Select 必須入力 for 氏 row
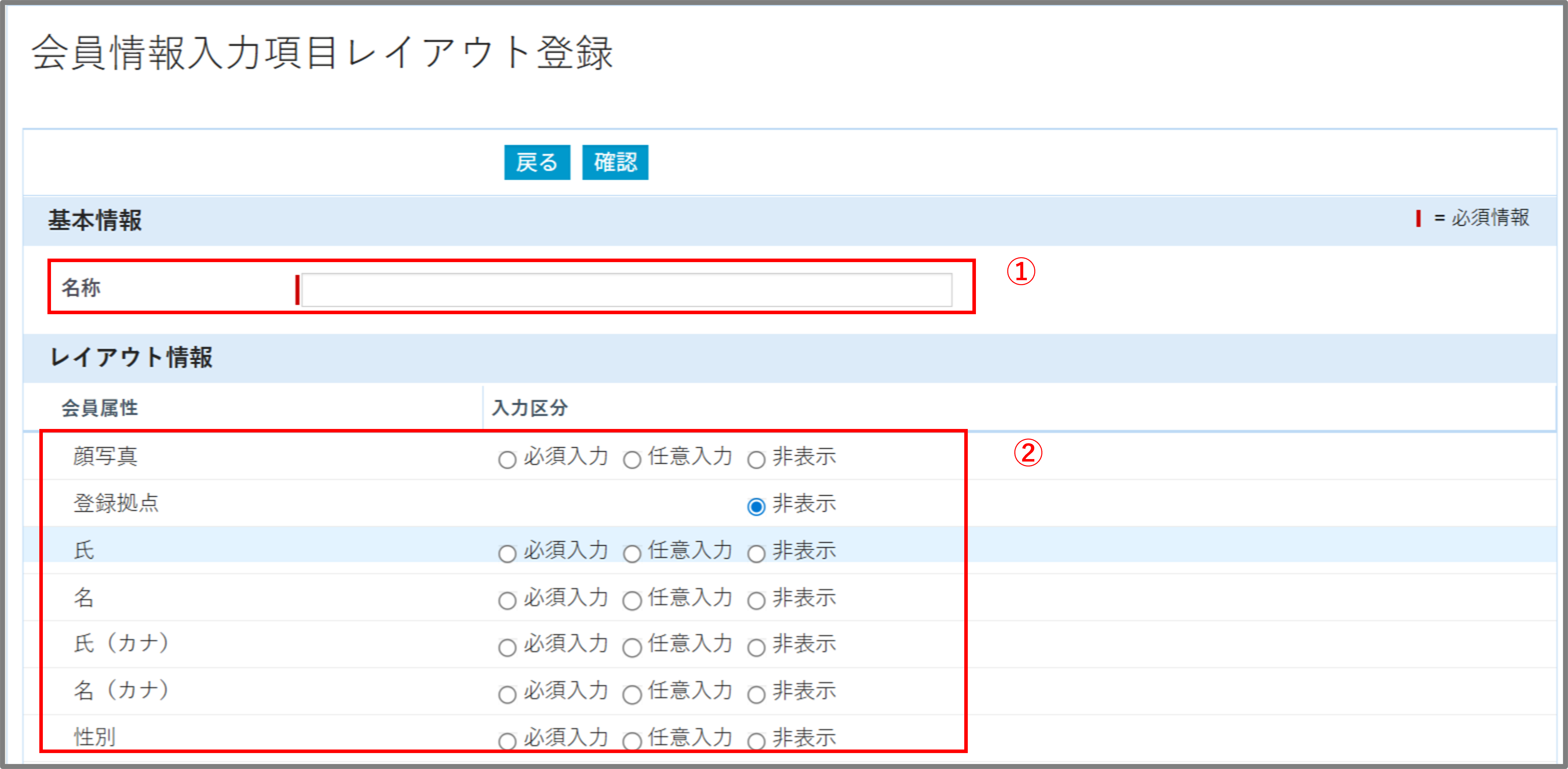 tap(507, 554)
